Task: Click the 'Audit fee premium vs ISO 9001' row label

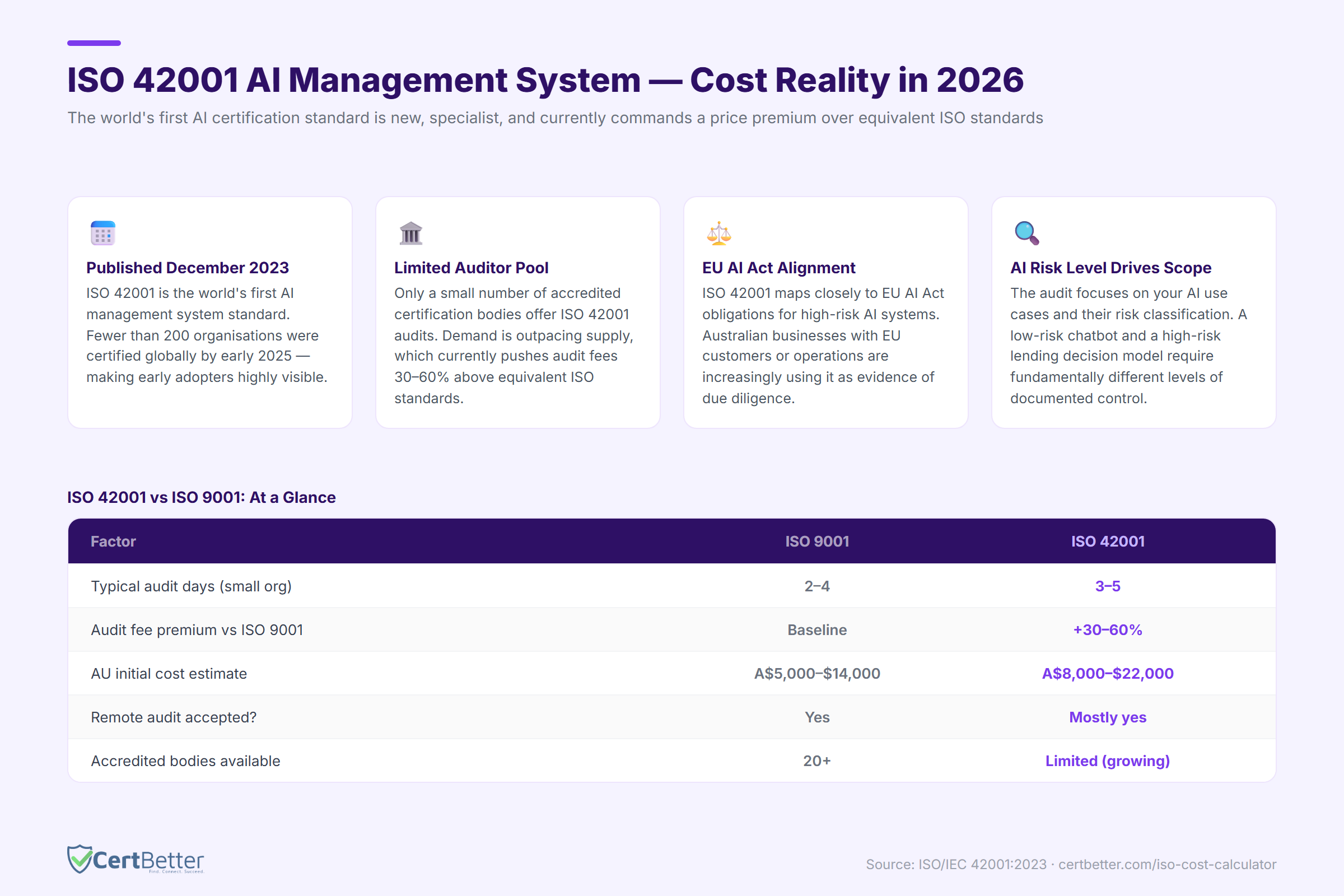Action: point(197,629)
